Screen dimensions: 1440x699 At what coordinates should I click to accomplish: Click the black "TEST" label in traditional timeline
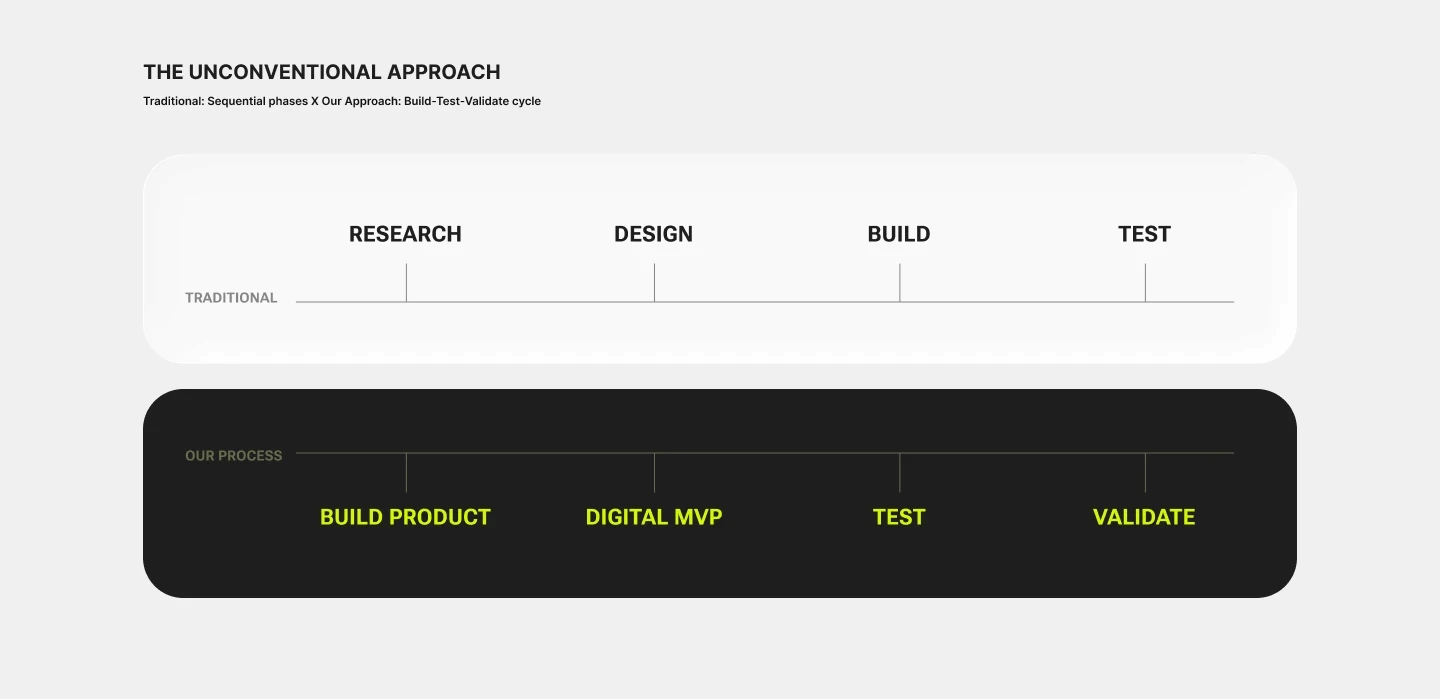(1144, 234)
